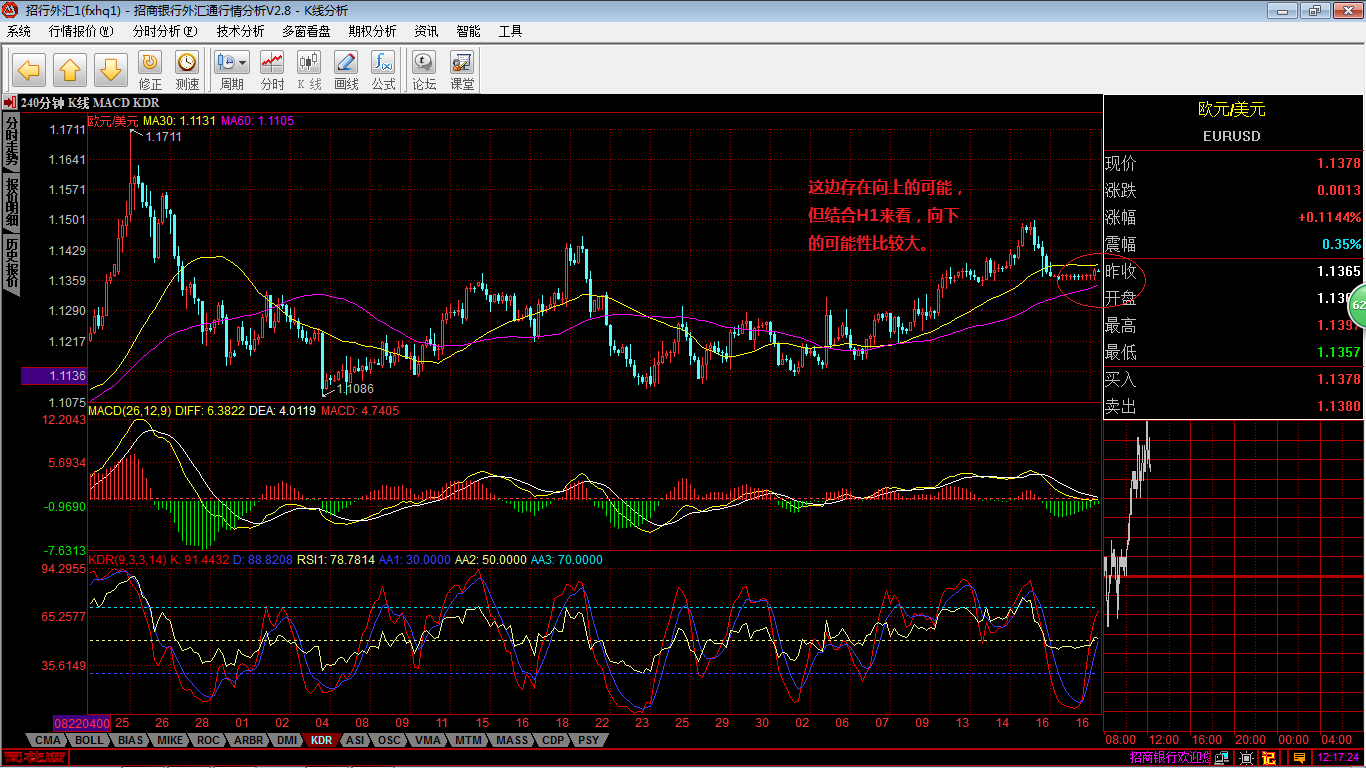Click the left arrow back button
1366x768 pixels.
pyautogui.click(x=29, y=70)
